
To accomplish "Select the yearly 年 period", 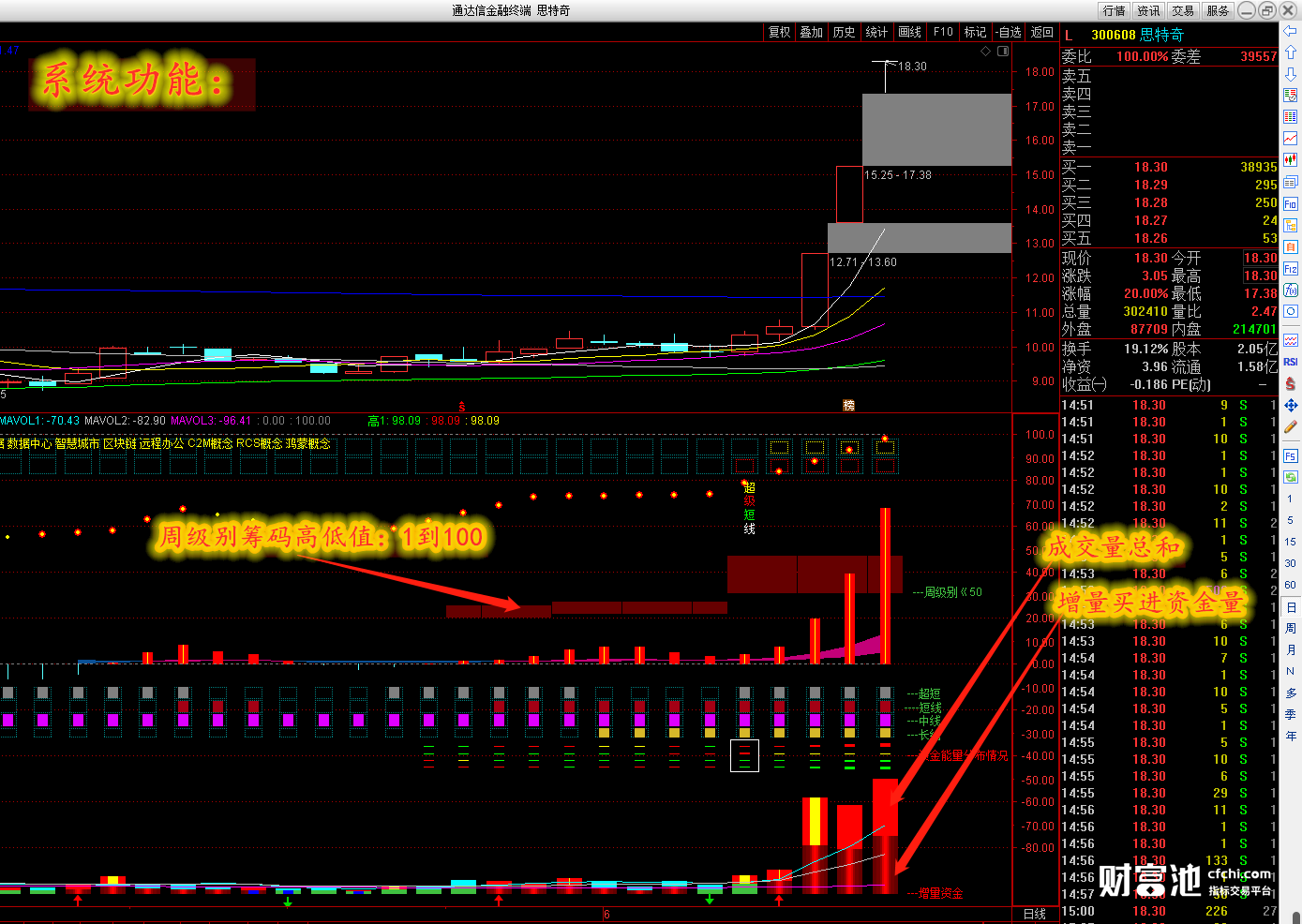I will coord(1291,736).
